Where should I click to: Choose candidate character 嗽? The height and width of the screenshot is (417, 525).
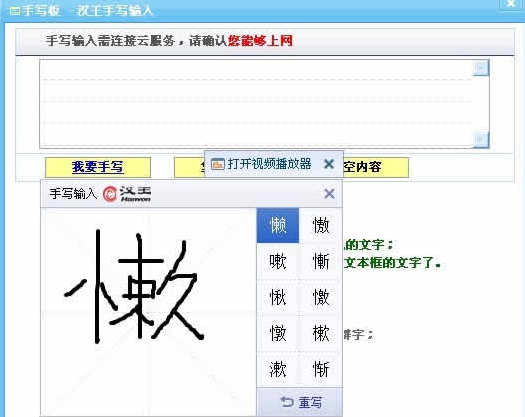pos(278,261)
